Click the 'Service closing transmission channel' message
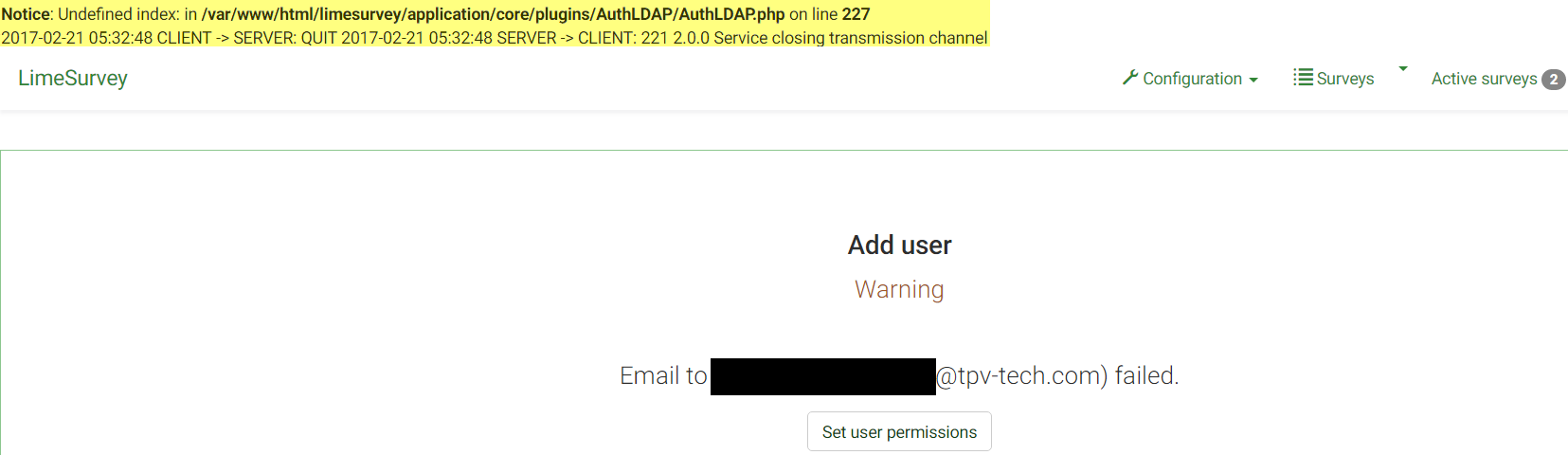Screen dimensions: 1568x455 click(x=850, y=38)
